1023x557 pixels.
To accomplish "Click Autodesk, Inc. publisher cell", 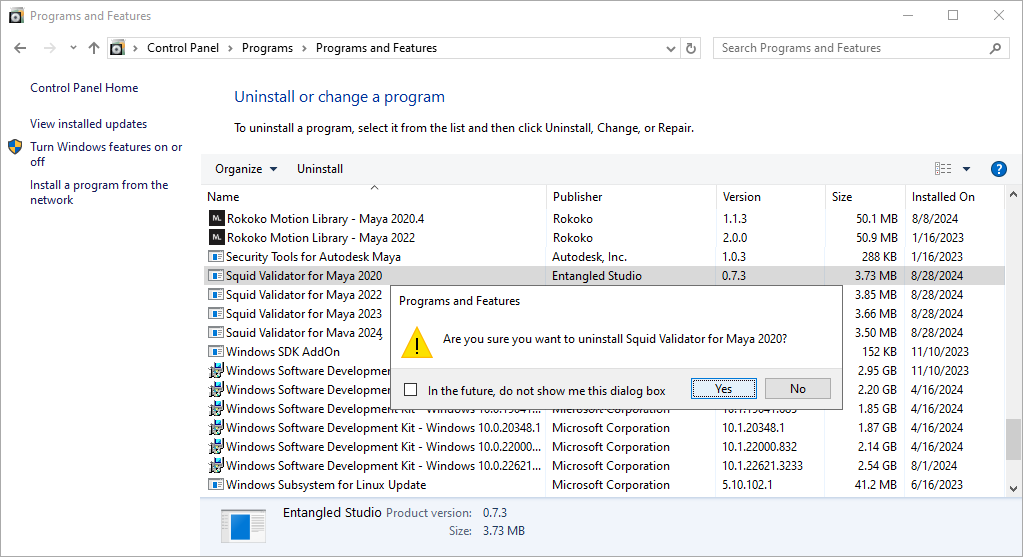I will pos(589,257).
